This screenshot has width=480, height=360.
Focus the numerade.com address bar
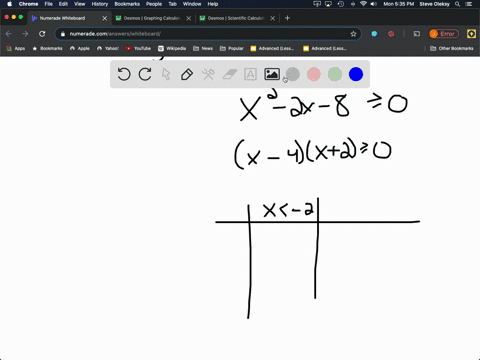point(207,34)
